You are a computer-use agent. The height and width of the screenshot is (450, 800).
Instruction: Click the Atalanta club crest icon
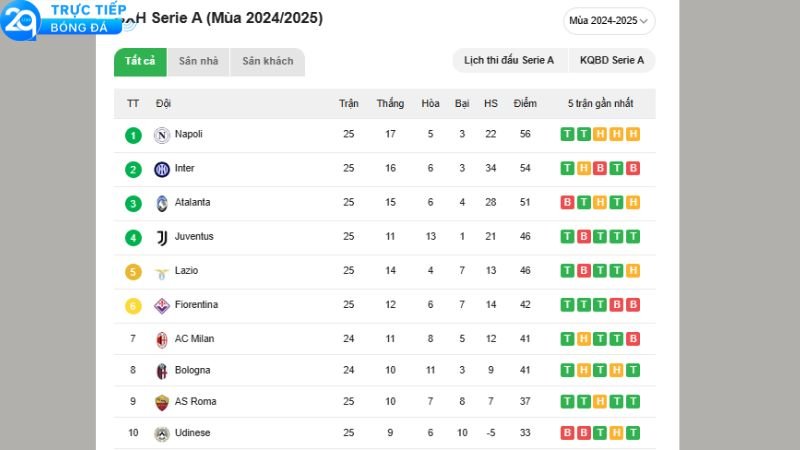pyautogui.click(x=162, y=204)
